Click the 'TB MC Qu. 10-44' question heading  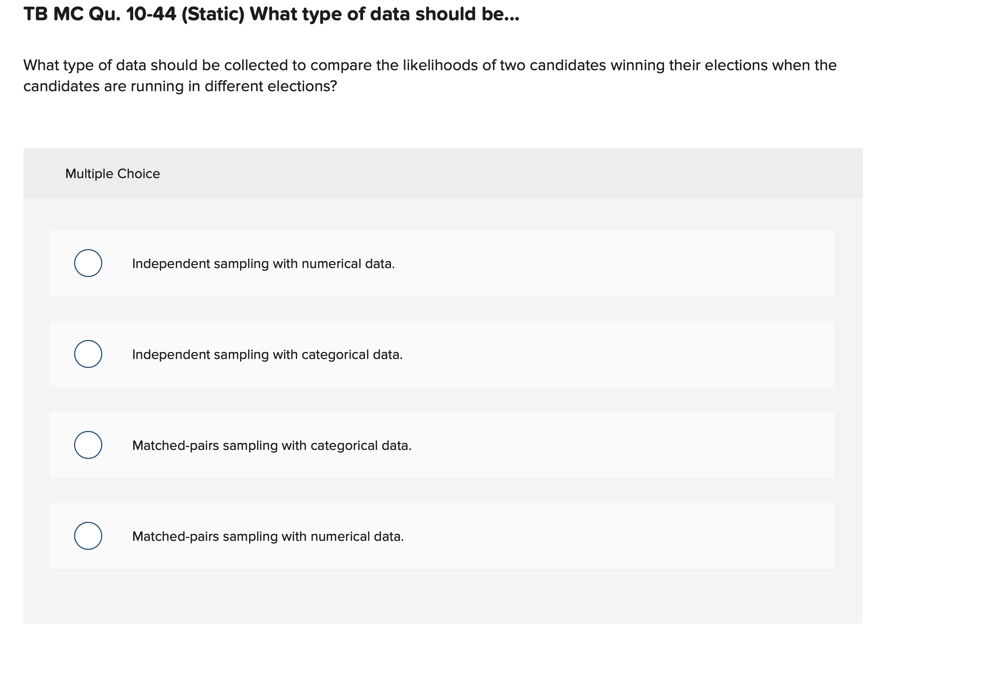click(100, 15)
